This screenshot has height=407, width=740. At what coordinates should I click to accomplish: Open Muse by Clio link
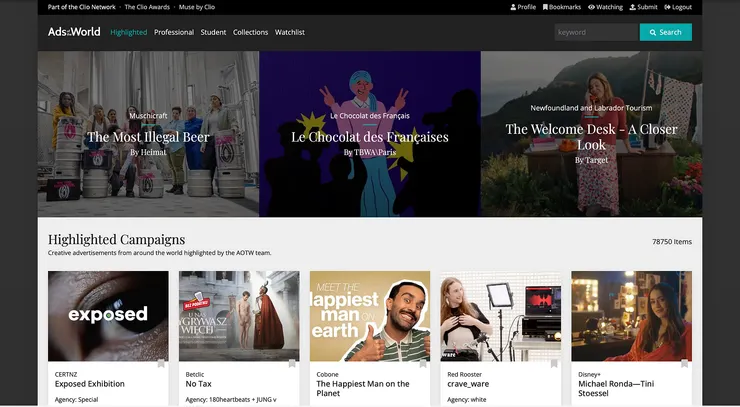coord(197,7)
